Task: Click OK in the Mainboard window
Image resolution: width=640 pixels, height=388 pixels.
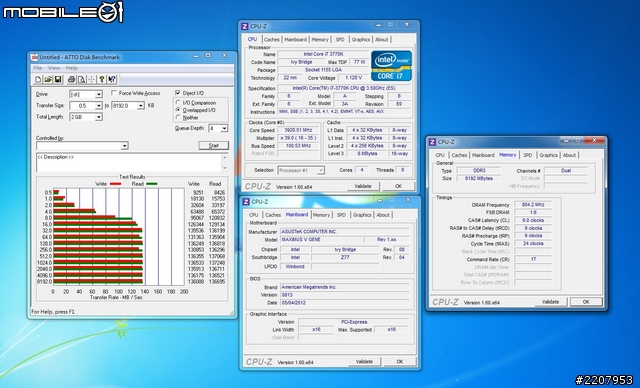Action: 400,361
